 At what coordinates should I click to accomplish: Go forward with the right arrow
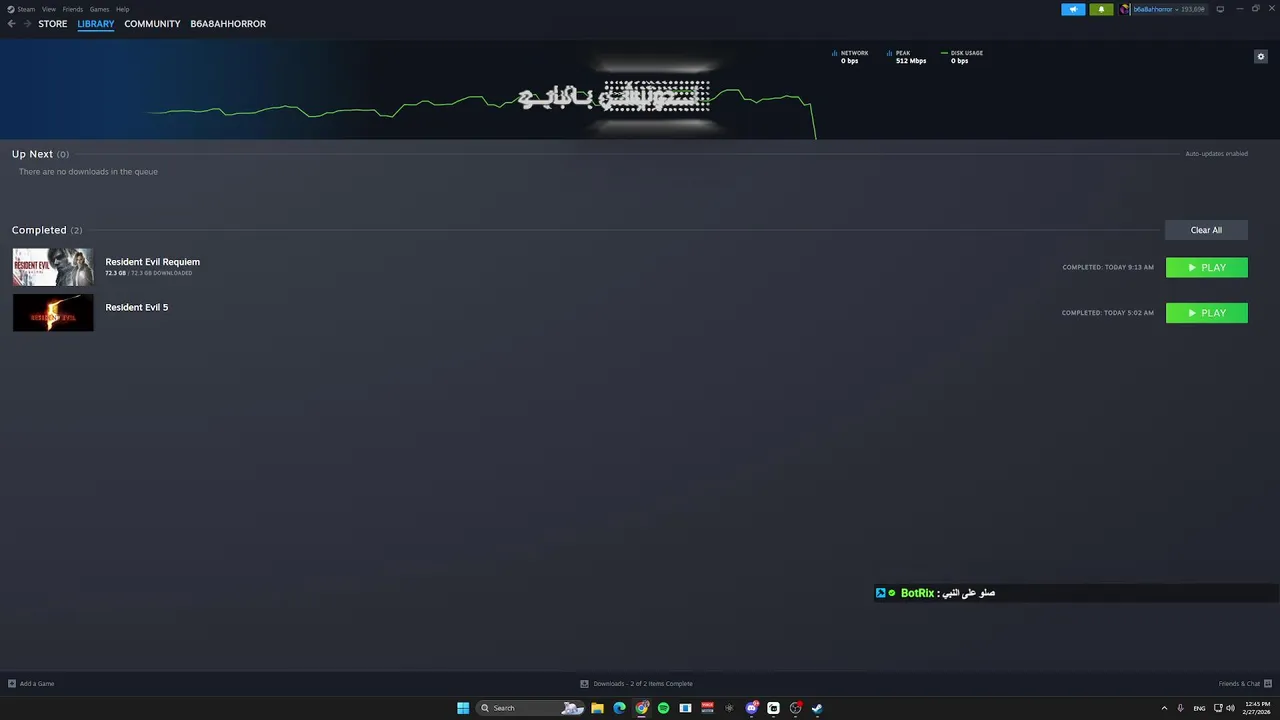[27, 24]
